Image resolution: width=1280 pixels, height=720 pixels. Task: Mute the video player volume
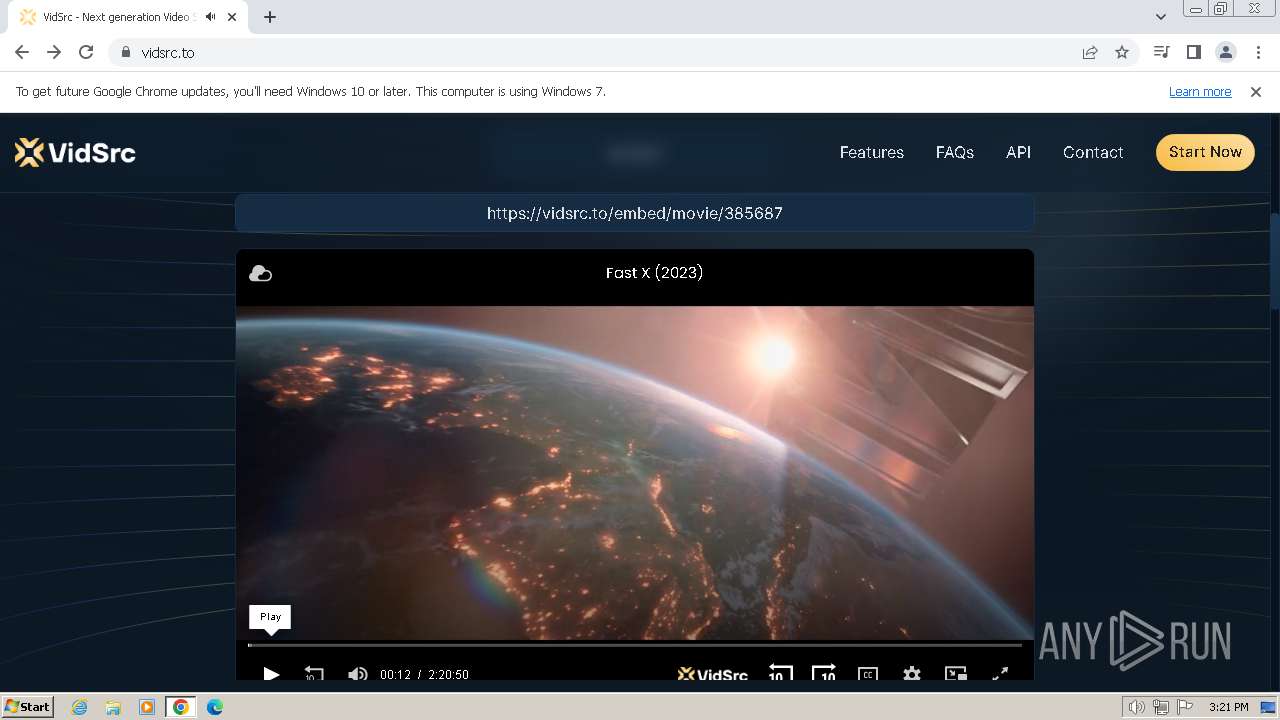tap(357, 674)
